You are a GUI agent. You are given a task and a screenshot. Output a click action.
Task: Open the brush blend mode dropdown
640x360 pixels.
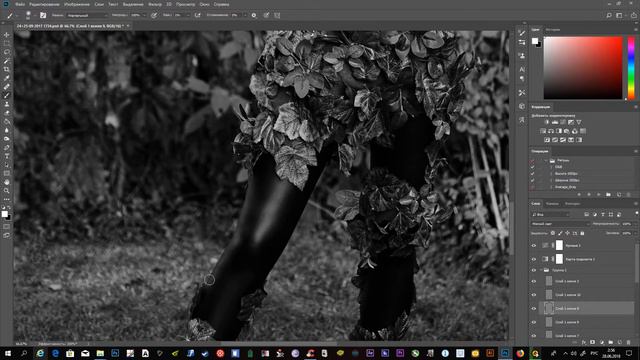(x=87, y=15)
